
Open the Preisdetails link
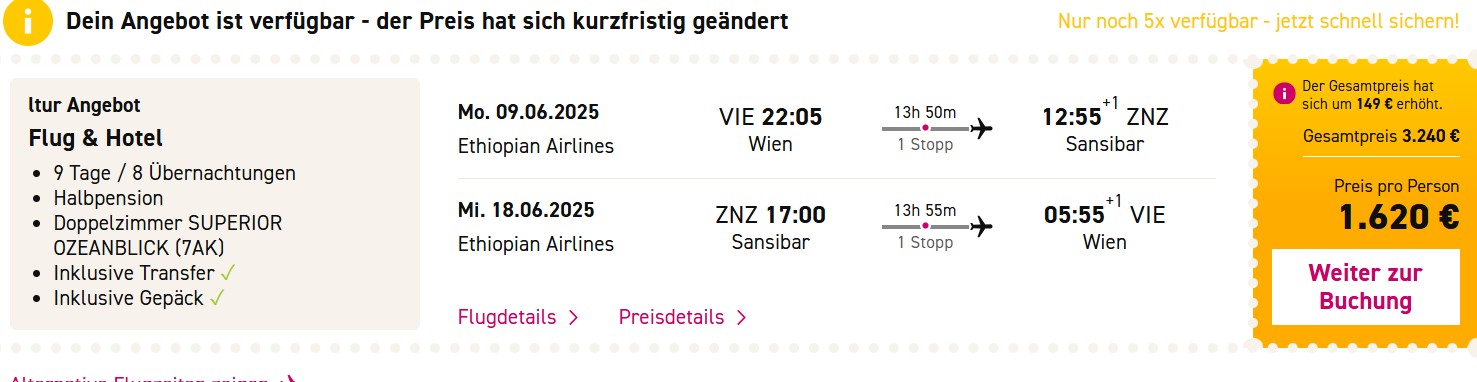tap(671, 318)
